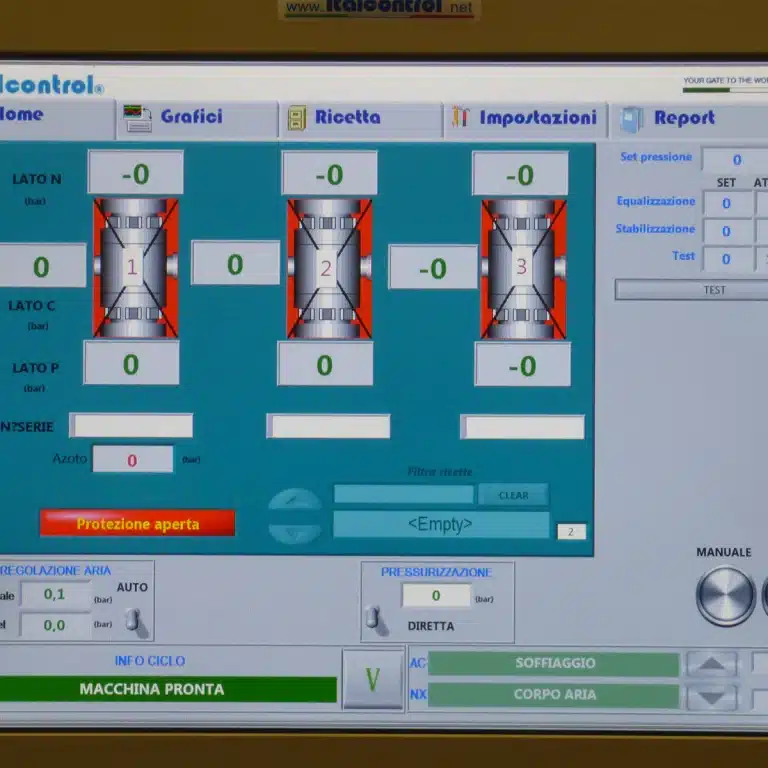Click the valve 3 graphic icon
The image size is (768, 768).
(523, 268)
